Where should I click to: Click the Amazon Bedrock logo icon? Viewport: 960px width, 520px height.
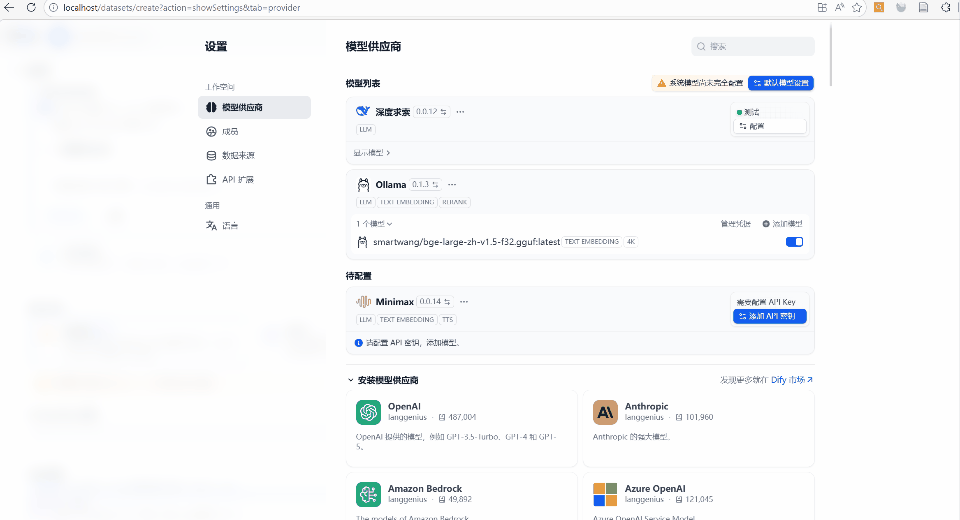pyautogui.click(x=369, y=494)
